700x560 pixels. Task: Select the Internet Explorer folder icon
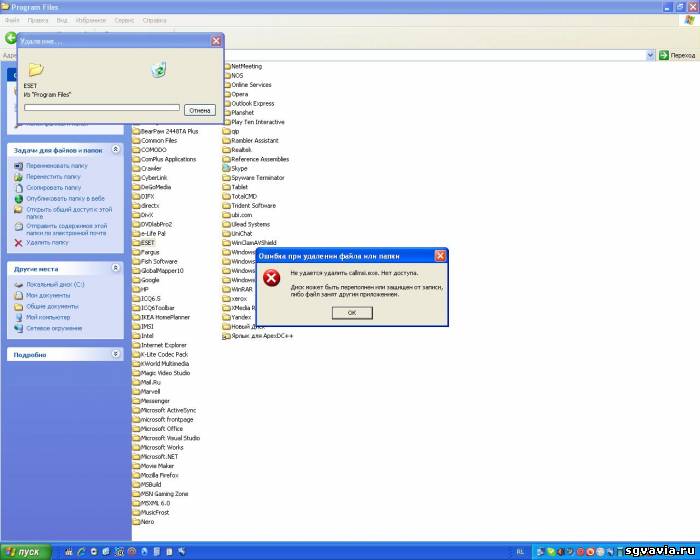[x=136, y=345]
